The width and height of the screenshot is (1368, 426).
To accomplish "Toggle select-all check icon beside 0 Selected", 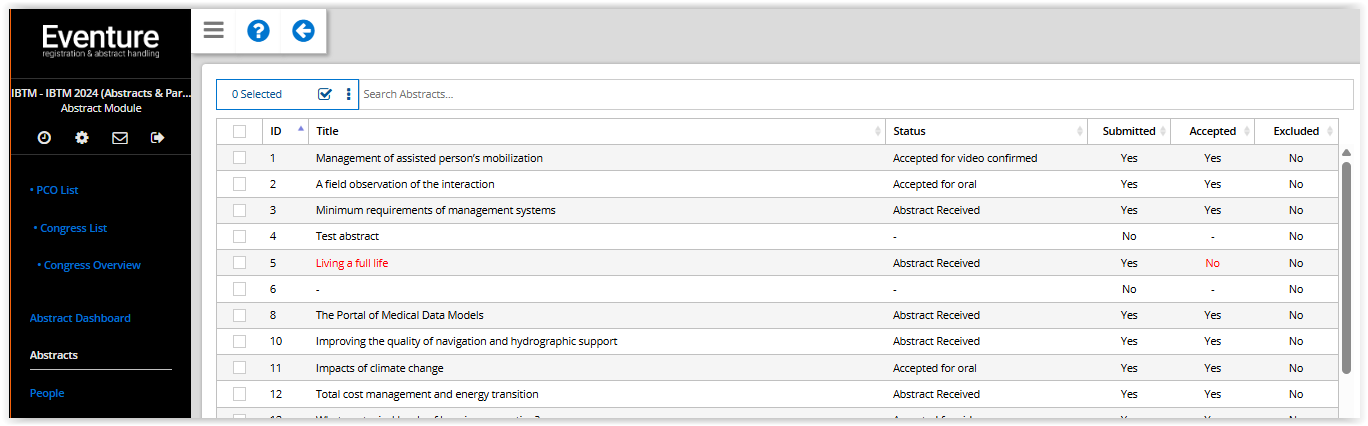I will [325, 94].
